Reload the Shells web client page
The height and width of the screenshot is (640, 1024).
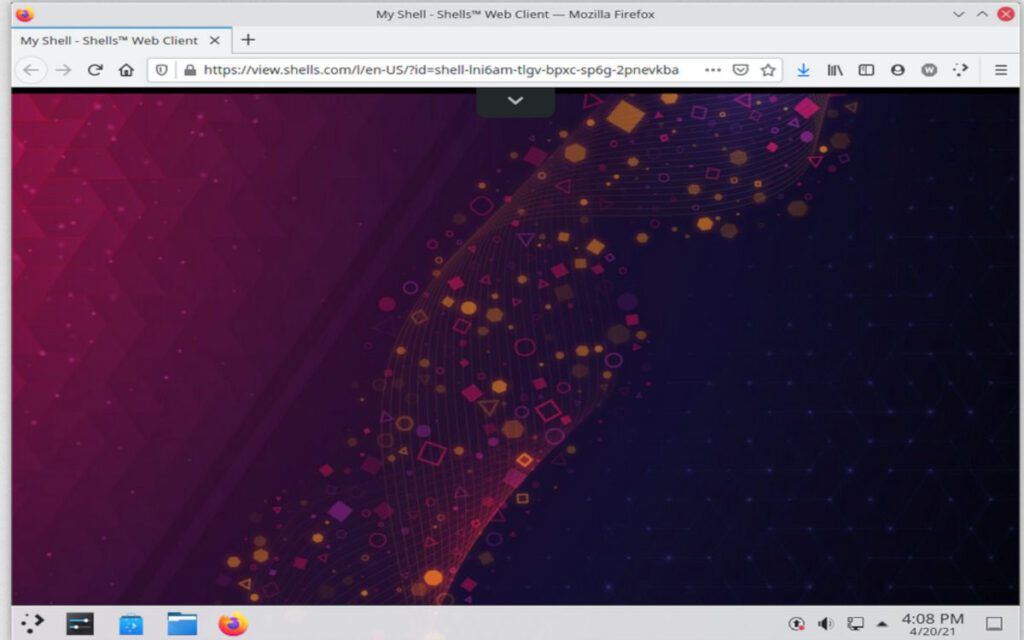coord(94,69)
